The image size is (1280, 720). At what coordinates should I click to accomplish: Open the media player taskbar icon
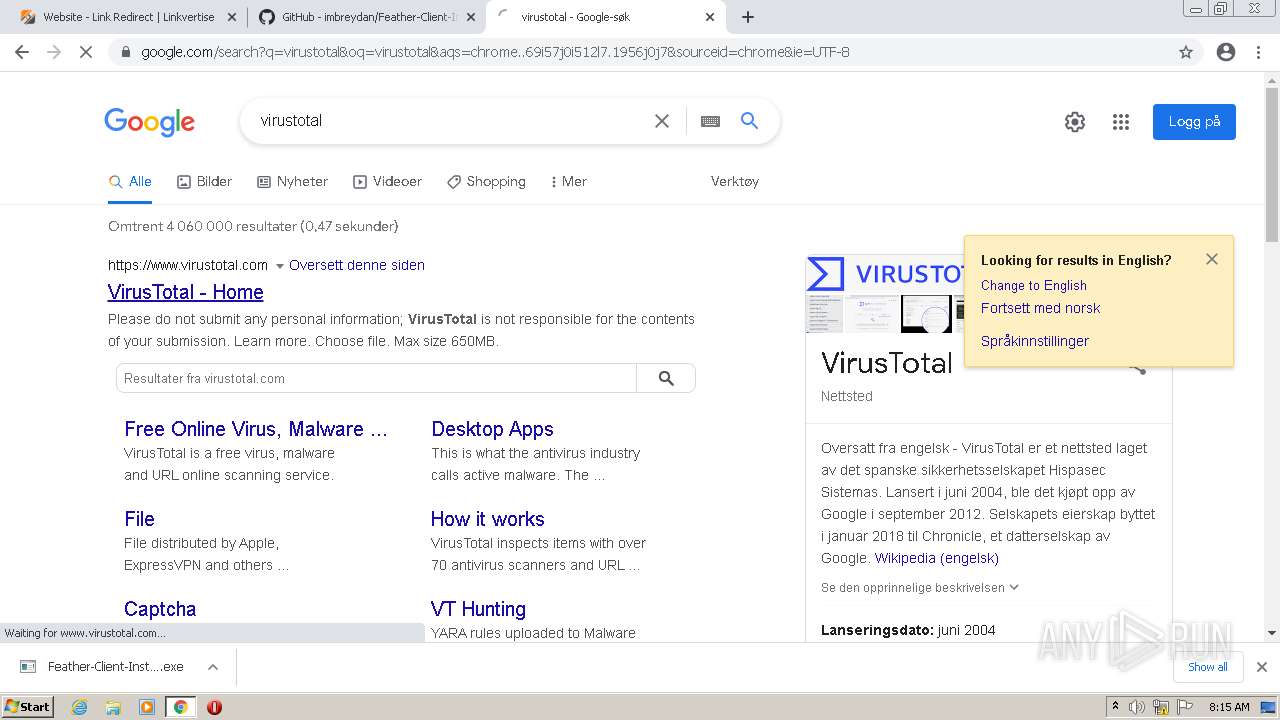[147, 707]
